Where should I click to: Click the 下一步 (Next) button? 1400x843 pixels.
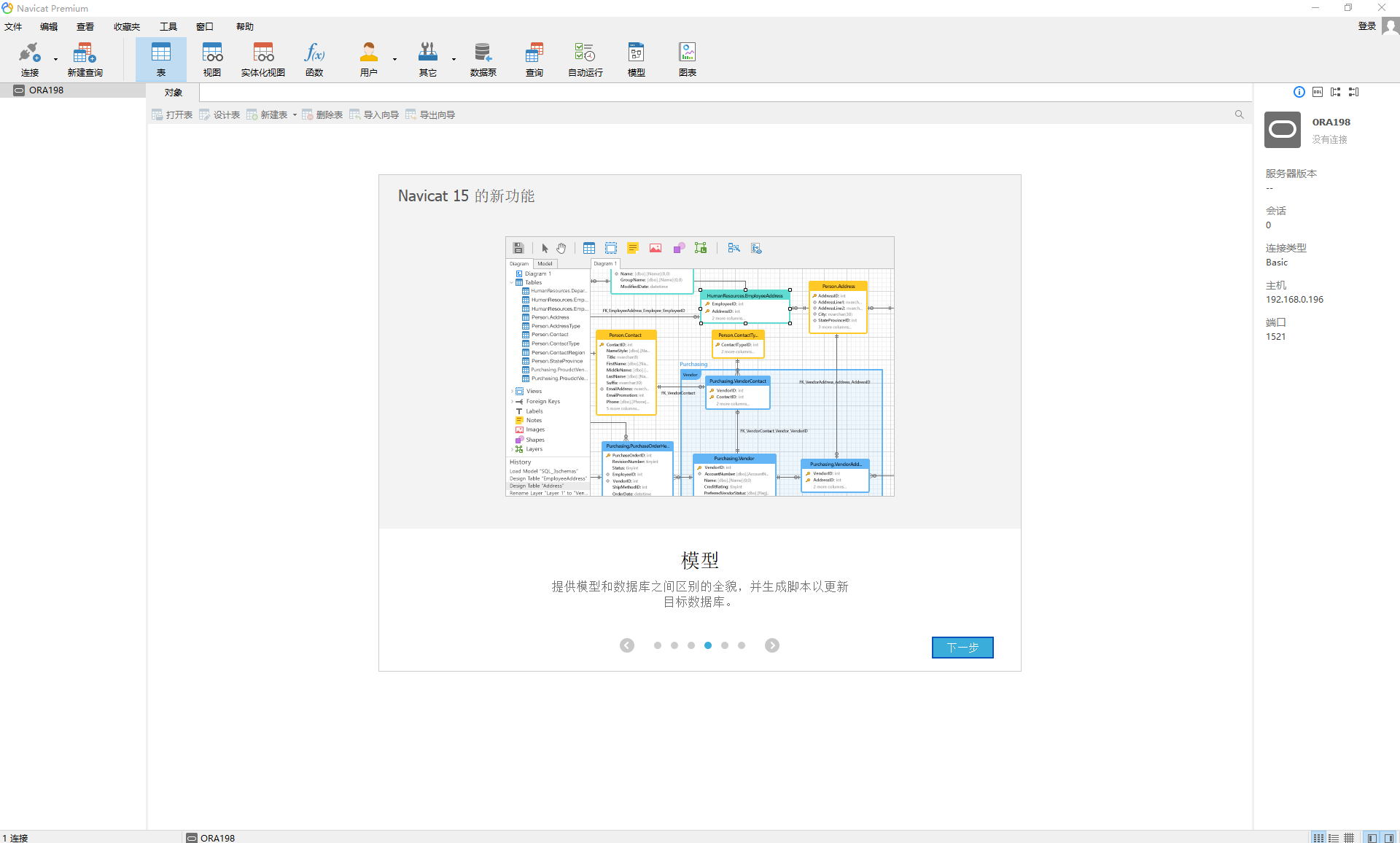[962, 648]
